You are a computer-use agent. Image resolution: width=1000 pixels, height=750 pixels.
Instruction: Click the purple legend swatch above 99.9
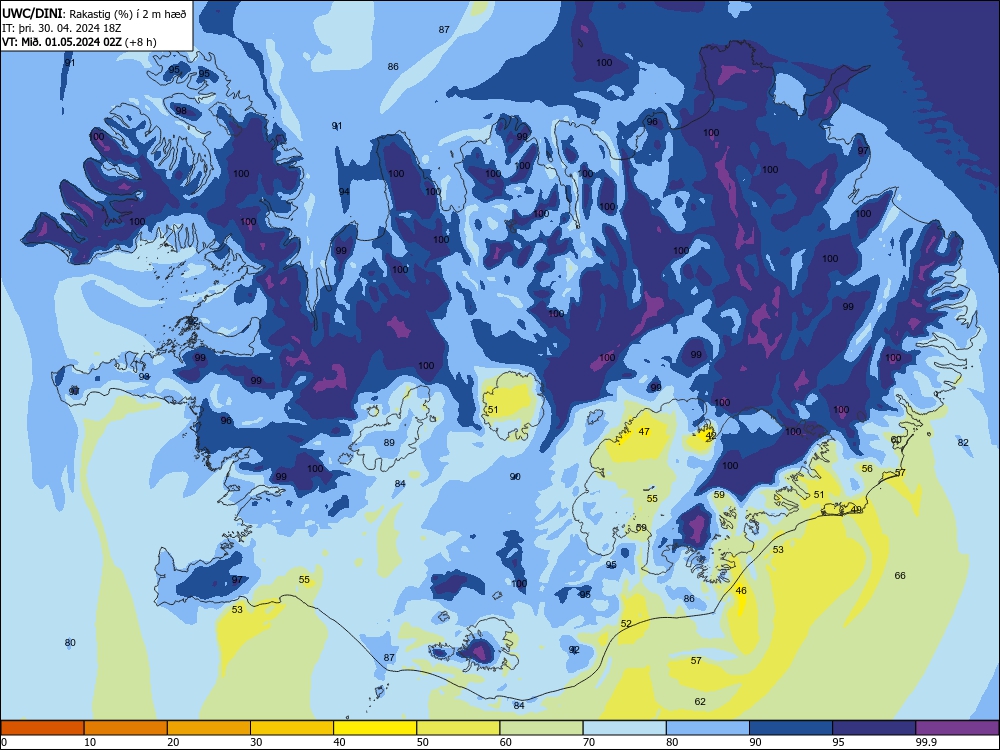(957, 728)
